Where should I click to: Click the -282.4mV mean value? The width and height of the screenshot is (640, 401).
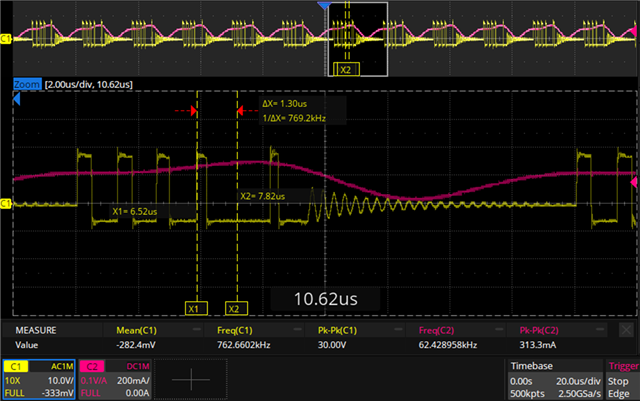tap(136, 345)
